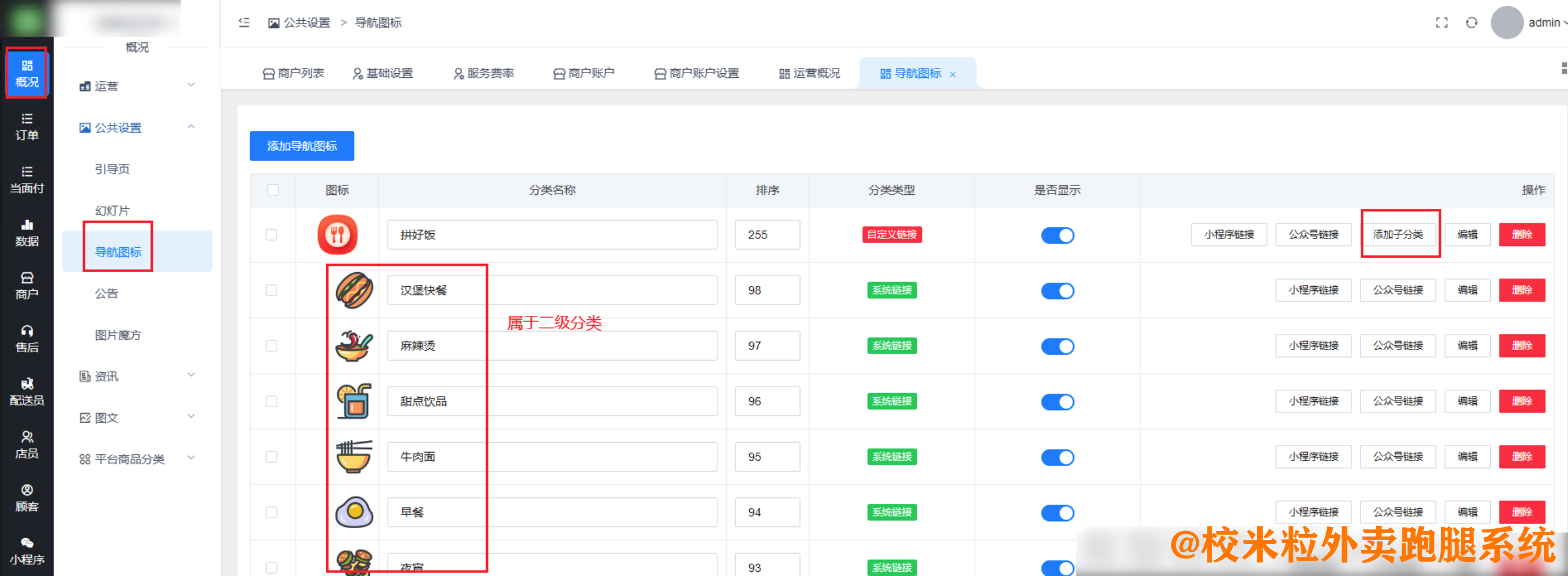Disable display for the 拼好饭 category
This screenshot has height=576, width=1568.
[x=1058, y=235]
